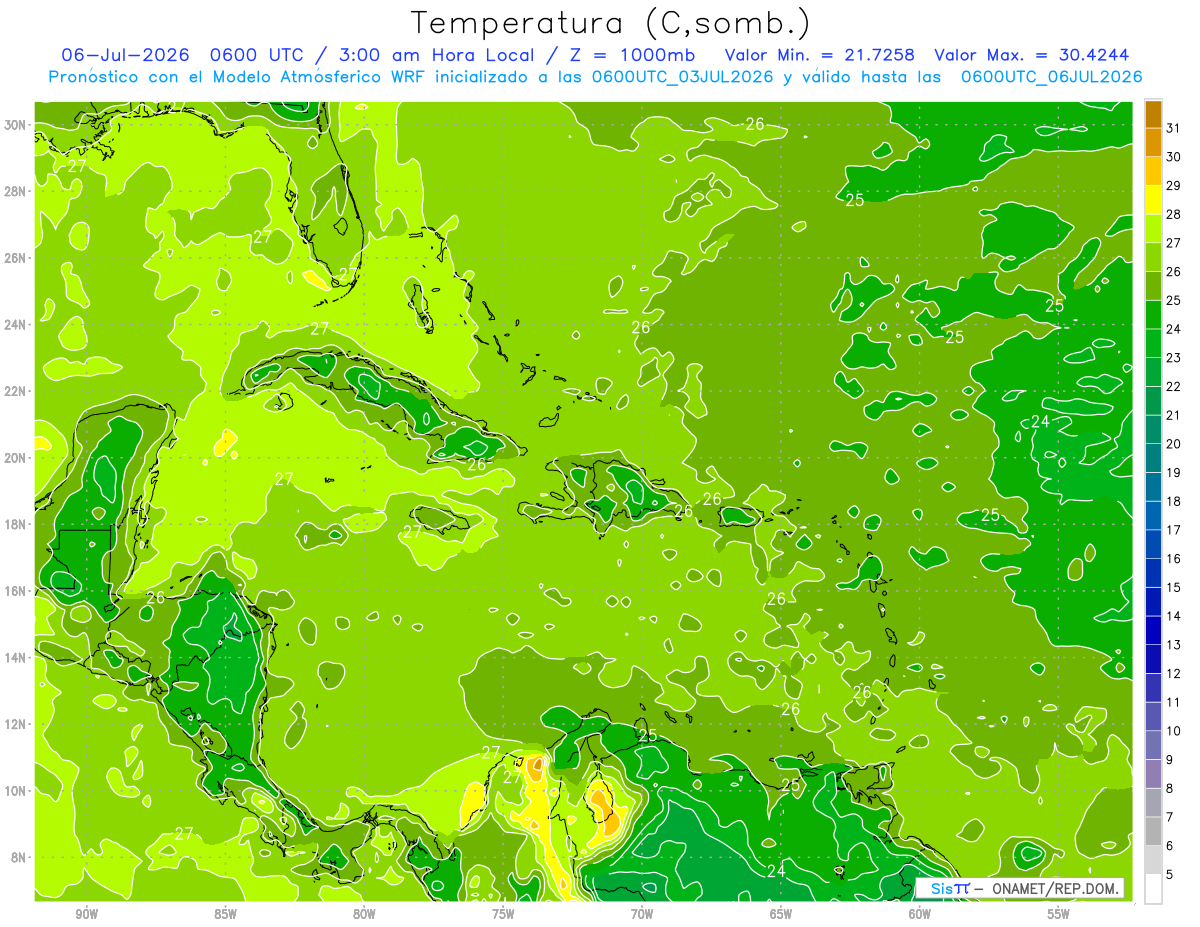Click the "26N" latitude axis label

tap(17, 258)
